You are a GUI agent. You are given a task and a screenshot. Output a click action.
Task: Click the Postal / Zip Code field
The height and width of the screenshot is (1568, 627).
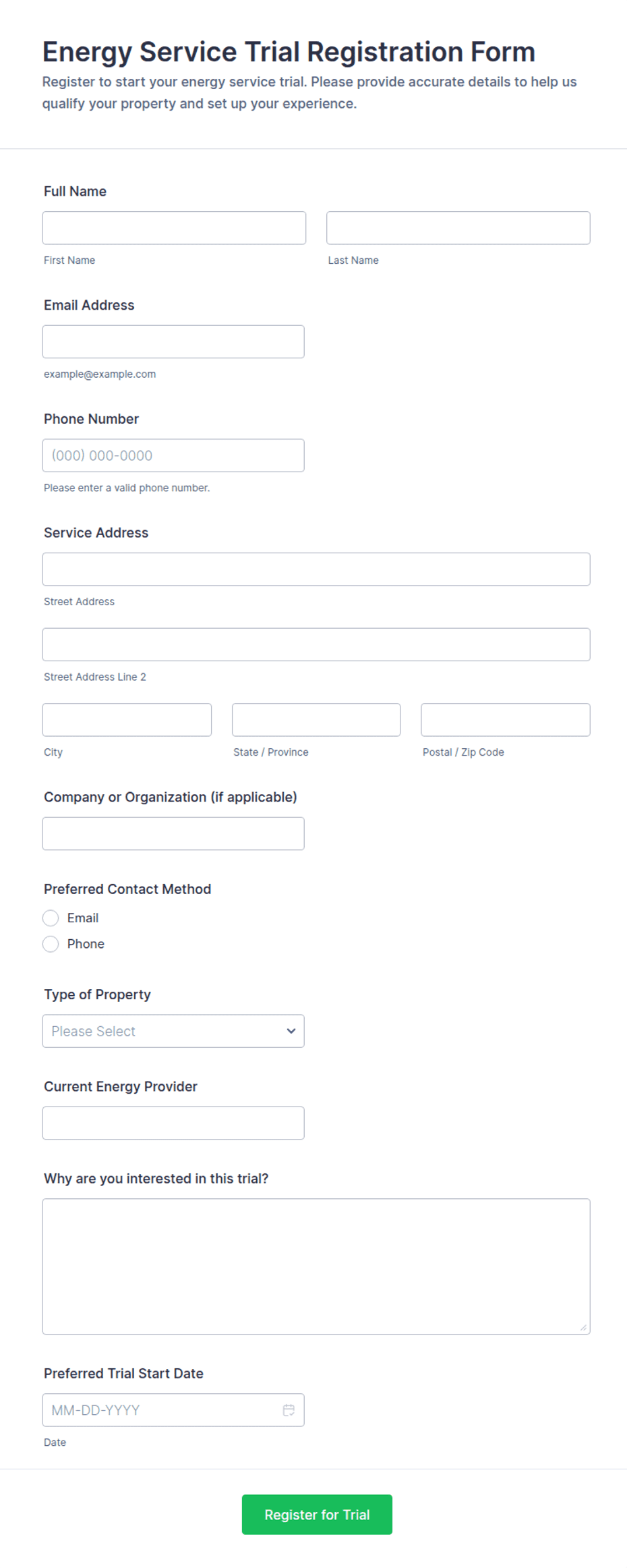point(506,720)
